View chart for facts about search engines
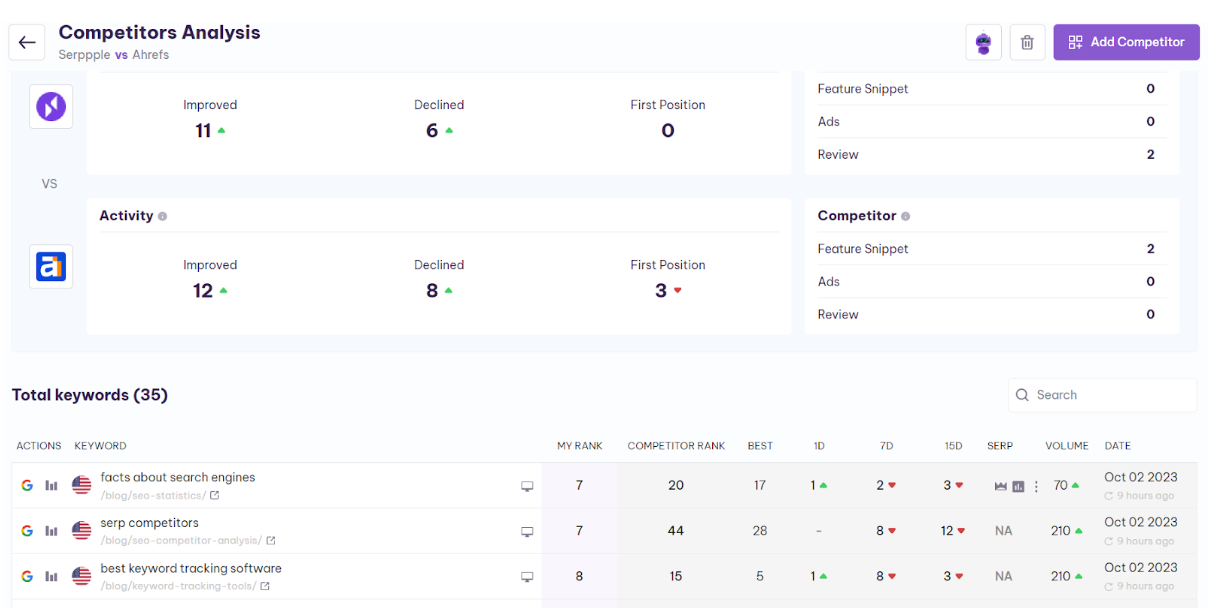This screenshot has width=1208, height=614. [51, 486]
